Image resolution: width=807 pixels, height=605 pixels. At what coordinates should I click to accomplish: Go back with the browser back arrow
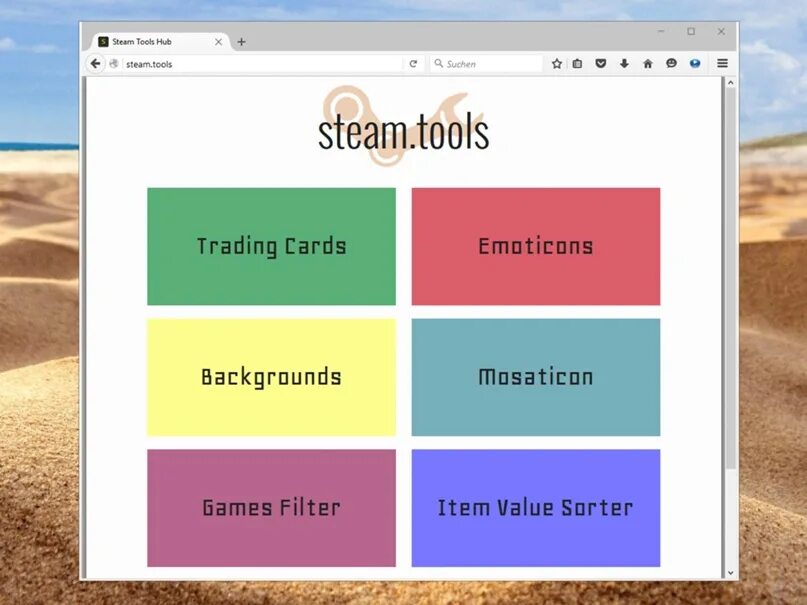(95, 63)
